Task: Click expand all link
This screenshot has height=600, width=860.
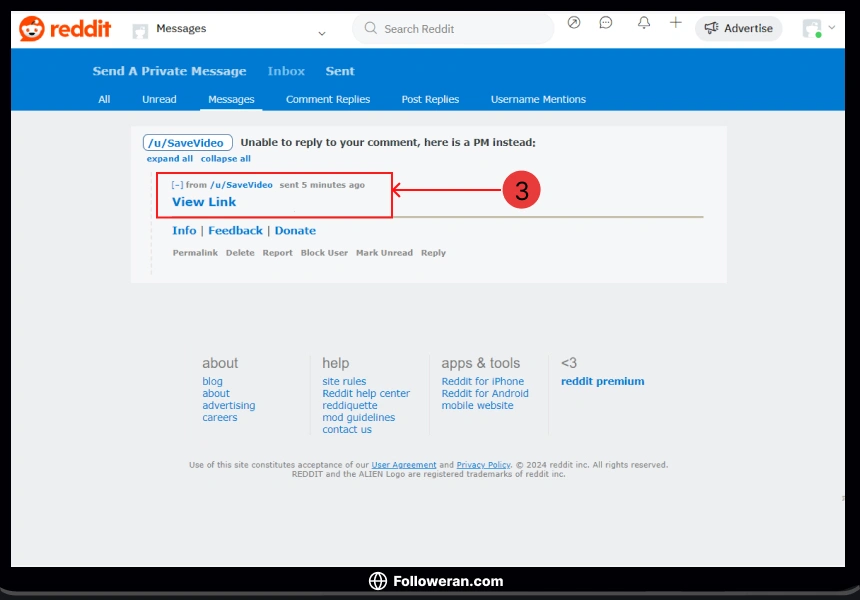Action: 170,159
